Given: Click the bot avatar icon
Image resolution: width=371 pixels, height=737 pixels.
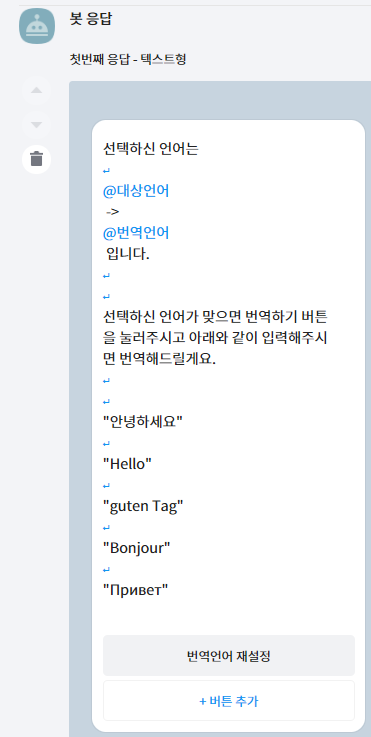Looking at the screenshot, I should click(37, 25).
